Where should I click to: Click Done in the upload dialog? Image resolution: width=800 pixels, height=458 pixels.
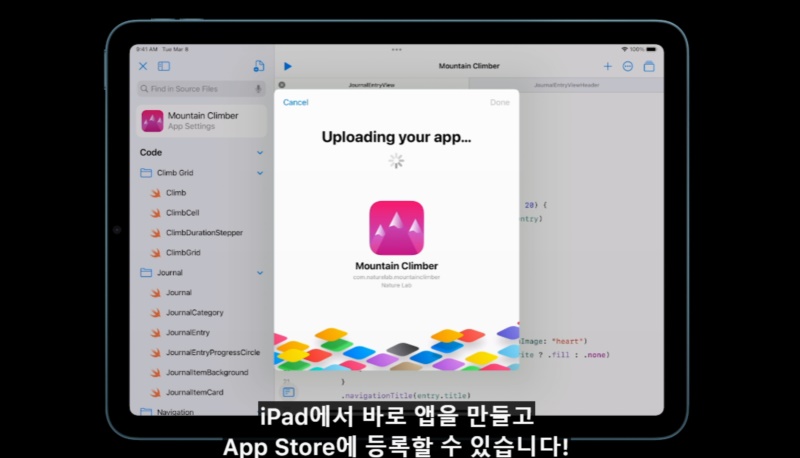click(x=500, y=103)
